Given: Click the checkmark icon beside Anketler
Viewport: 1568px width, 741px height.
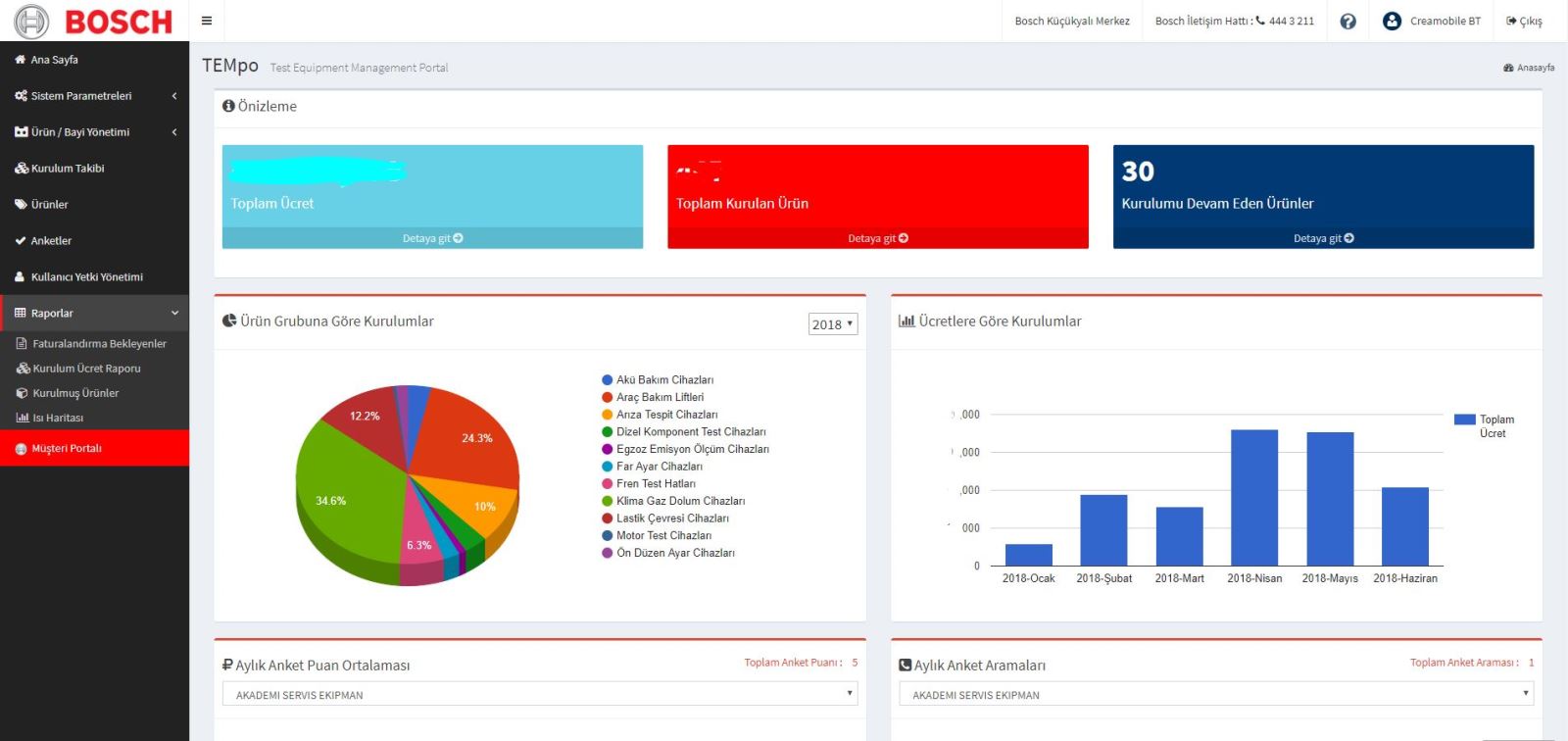Looking at the screenshot, I should [21, 240].
